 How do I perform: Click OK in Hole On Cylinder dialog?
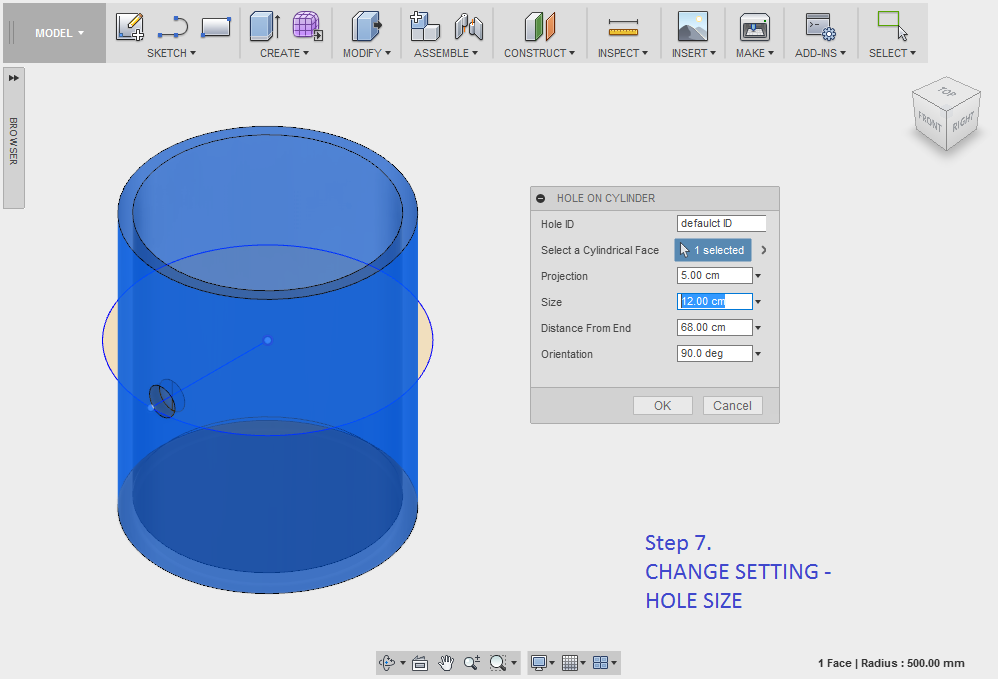tap(662, 405)
